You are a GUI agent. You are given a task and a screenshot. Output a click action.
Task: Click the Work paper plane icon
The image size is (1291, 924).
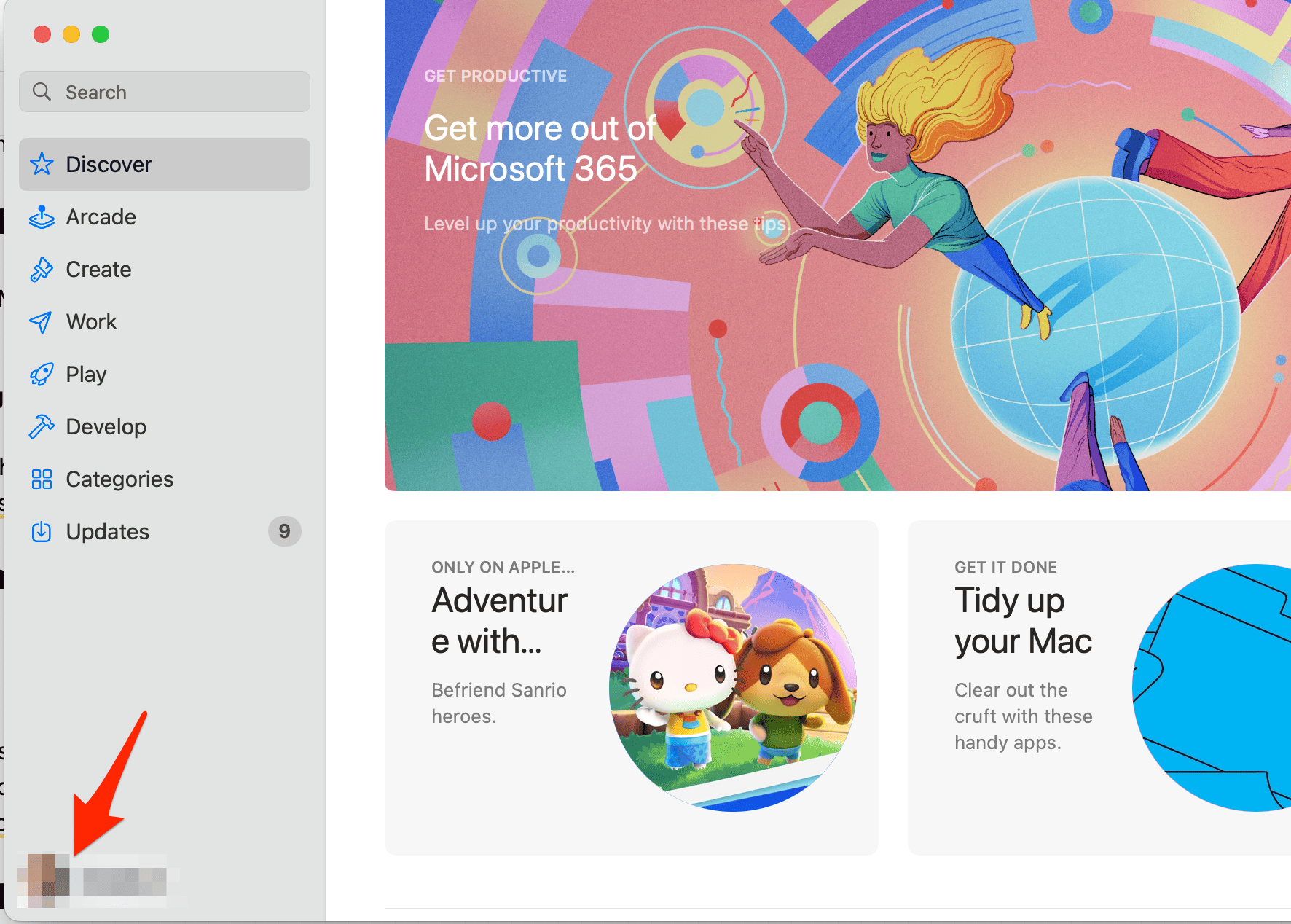point(42,322)
